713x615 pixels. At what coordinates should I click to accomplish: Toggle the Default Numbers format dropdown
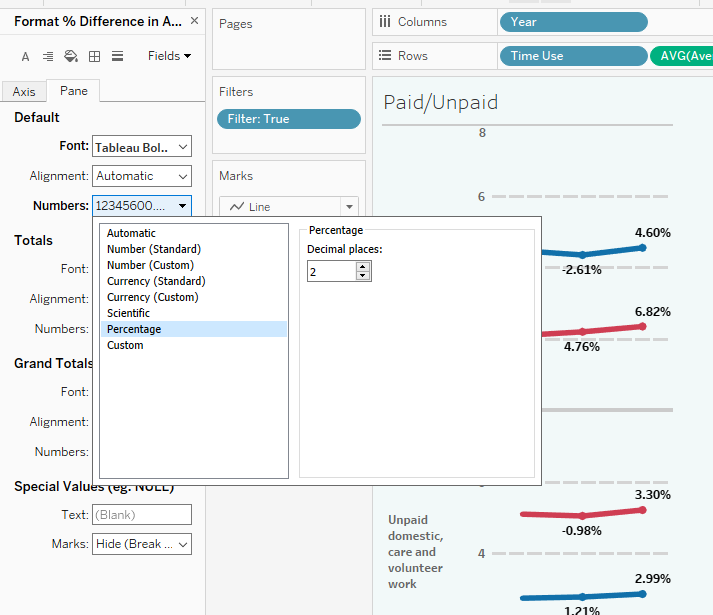pos(142,206)
